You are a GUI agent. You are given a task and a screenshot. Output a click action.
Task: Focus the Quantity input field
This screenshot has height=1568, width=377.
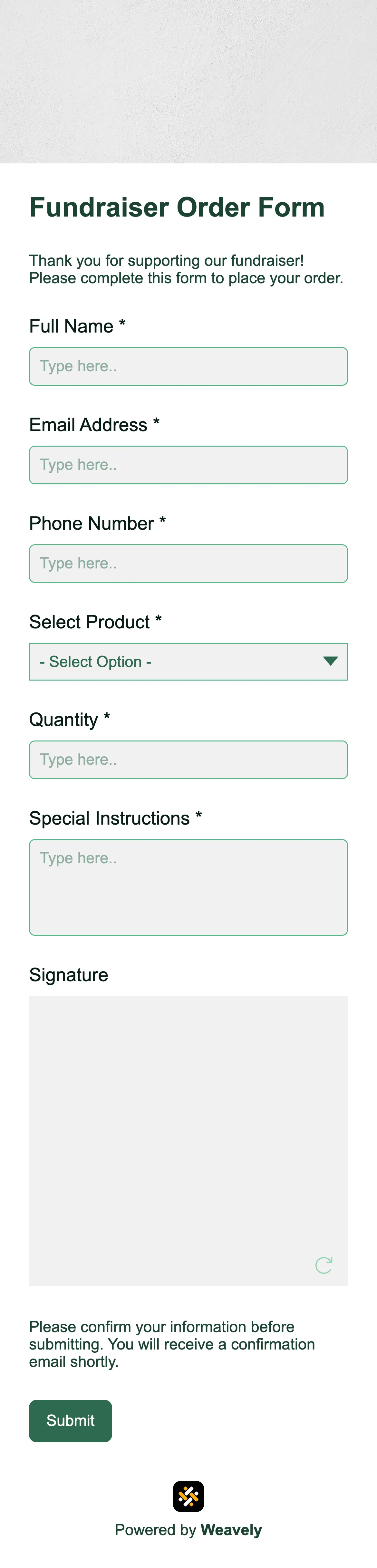click(188, 760)
